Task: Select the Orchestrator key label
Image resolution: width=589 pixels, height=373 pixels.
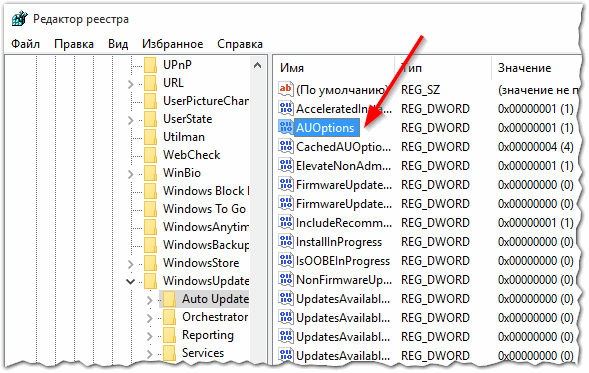Action: coord(215,317)
